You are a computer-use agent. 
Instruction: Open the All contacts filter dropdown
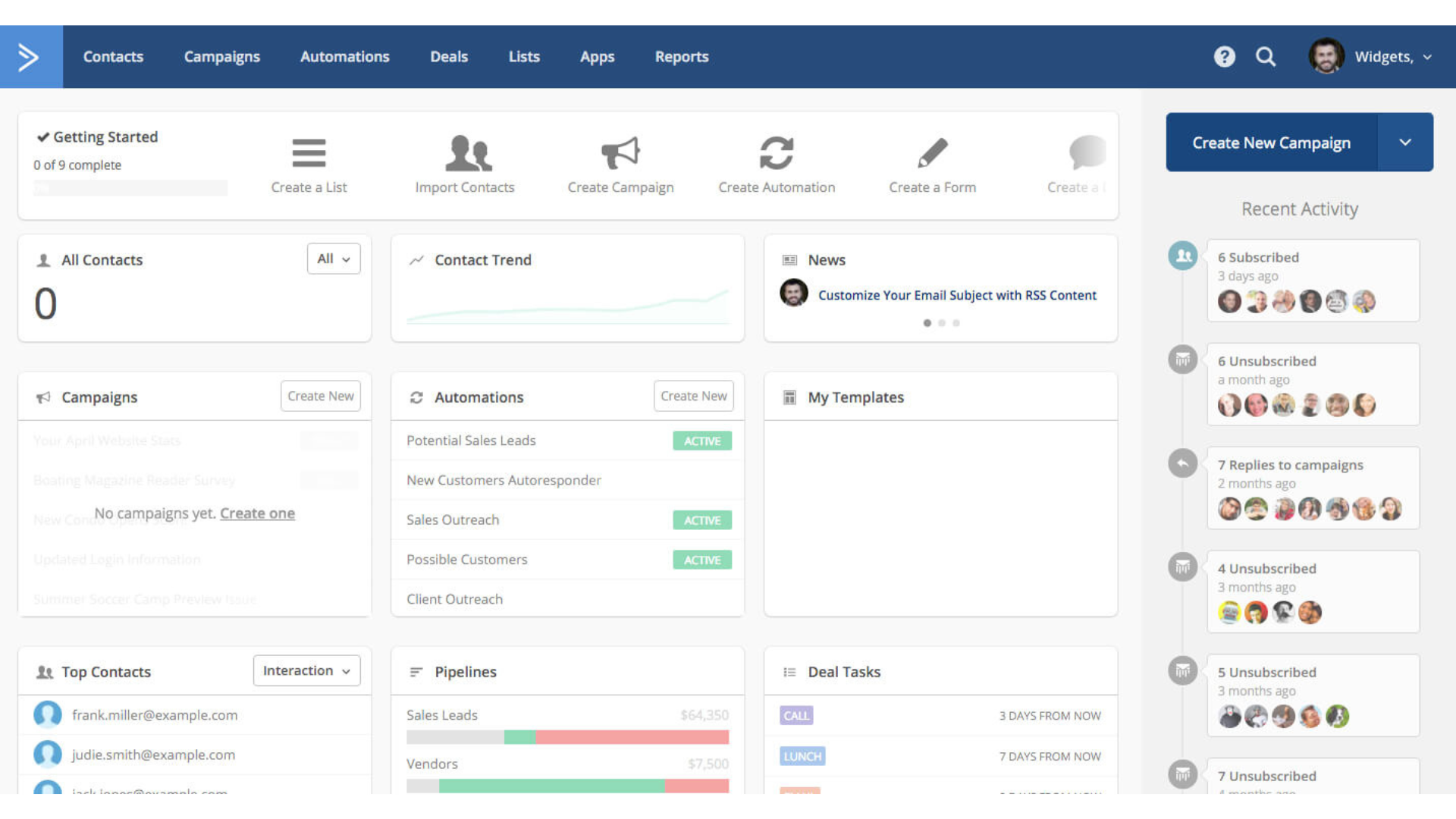point(334,259)
